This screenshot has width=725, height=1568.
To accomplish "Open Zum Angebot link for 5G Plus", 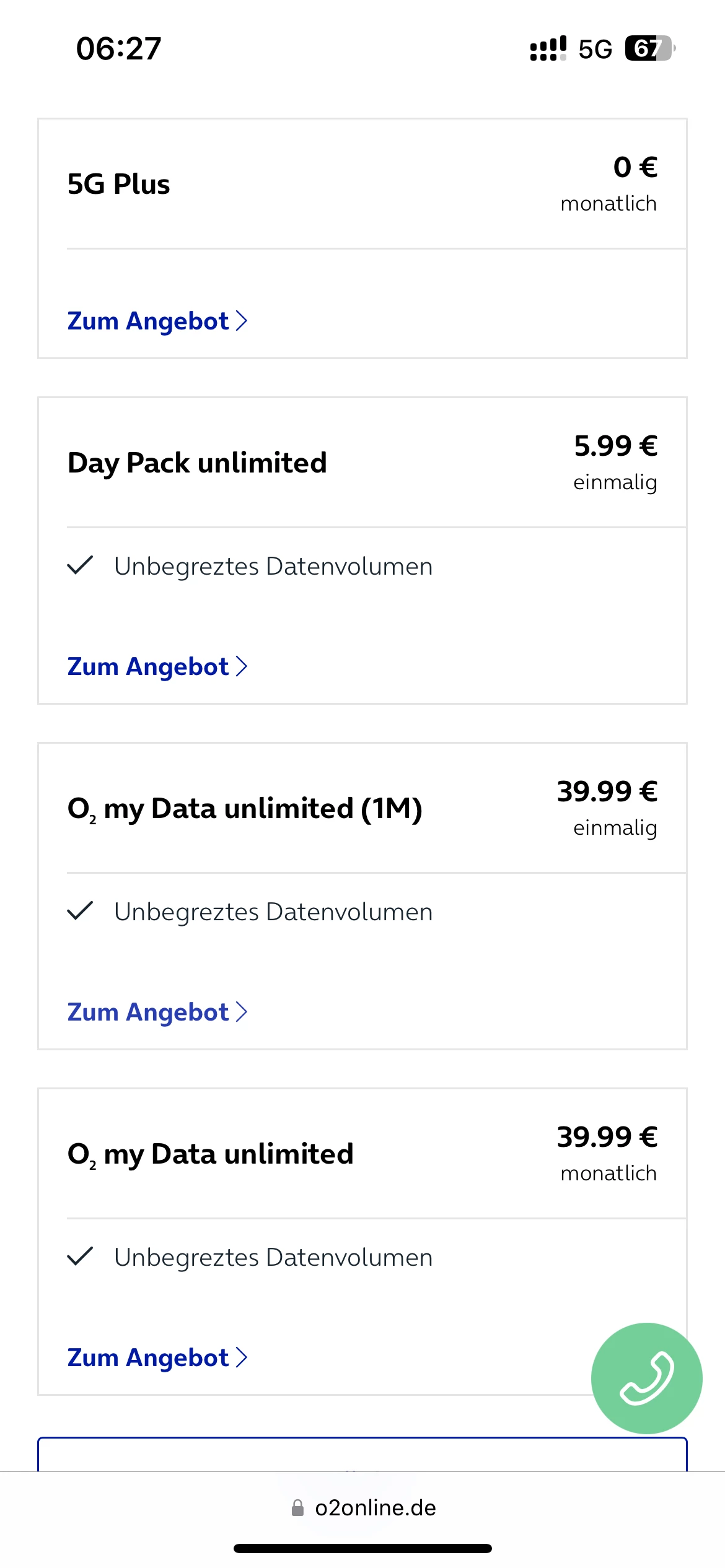I will (148, 321).
